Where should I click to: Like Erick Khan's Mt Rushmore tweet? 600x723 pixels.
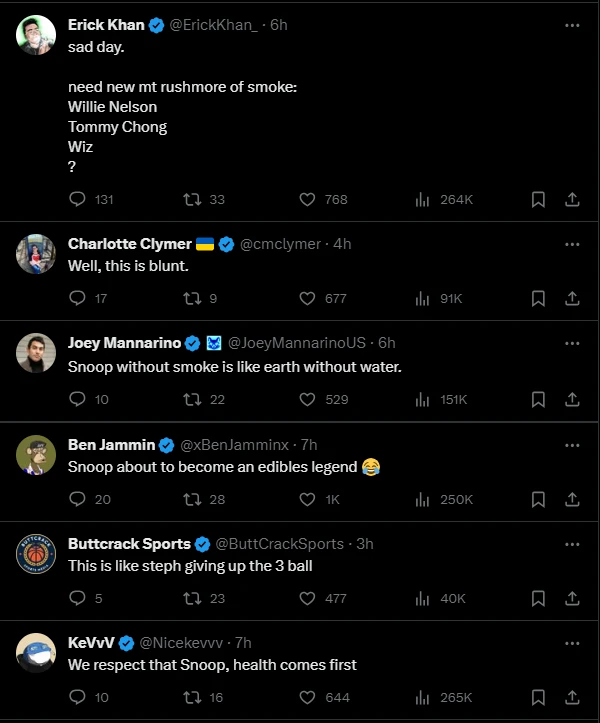pyautogui.click(x=309, y=199)
